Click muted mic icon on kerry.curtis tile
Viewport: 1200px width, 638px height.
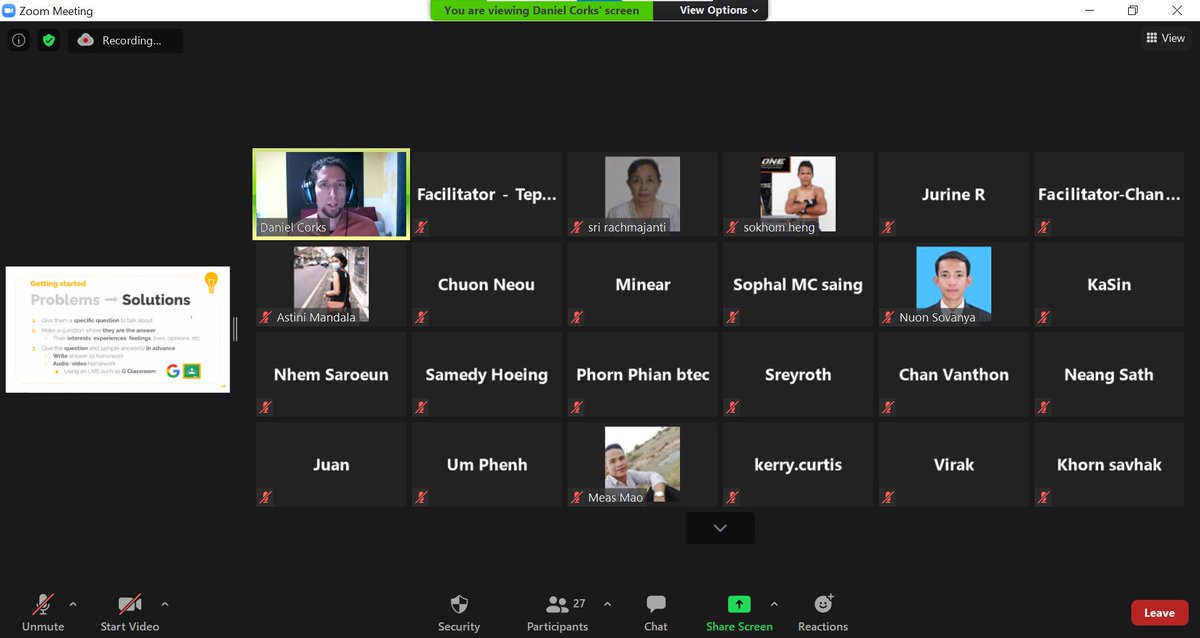(x=733, y=497)
